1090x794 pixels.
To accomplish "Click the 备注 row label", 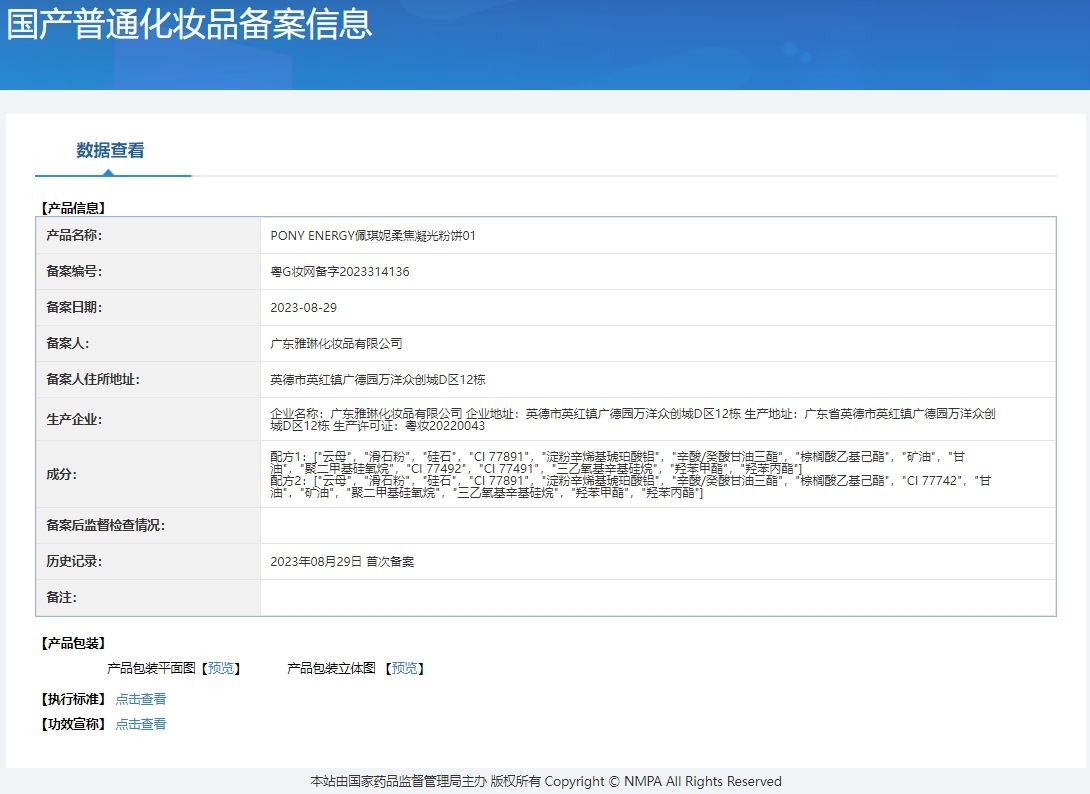I will (62, 597).
